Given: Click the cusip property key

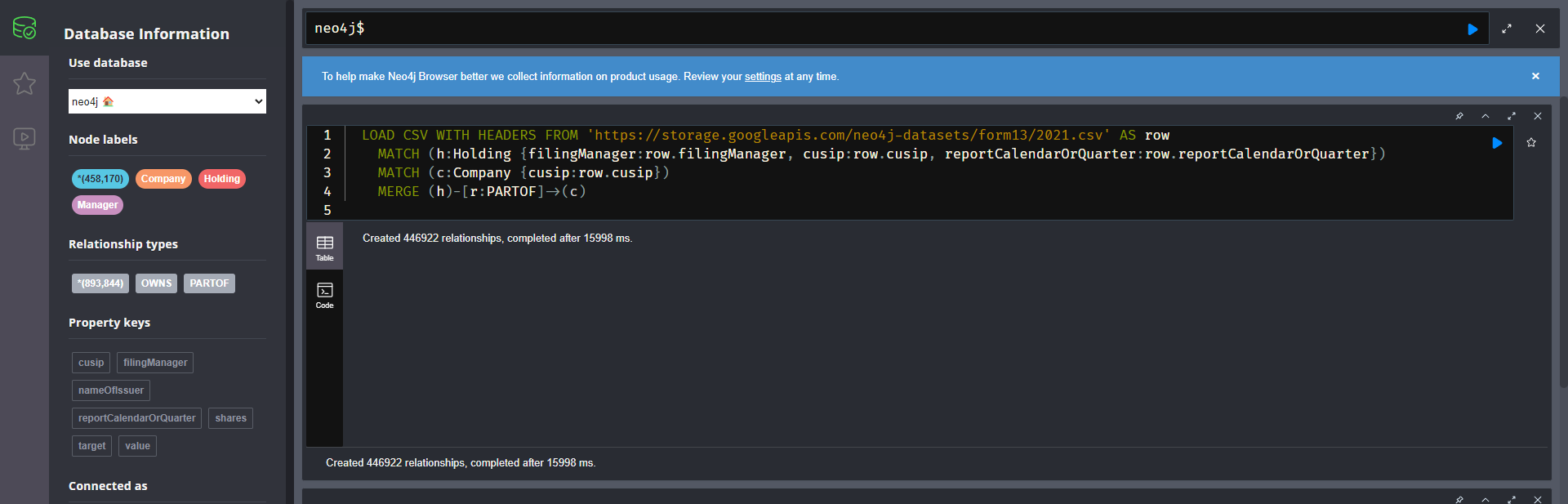Looking at the screenshot, I should tap(91, 363).
